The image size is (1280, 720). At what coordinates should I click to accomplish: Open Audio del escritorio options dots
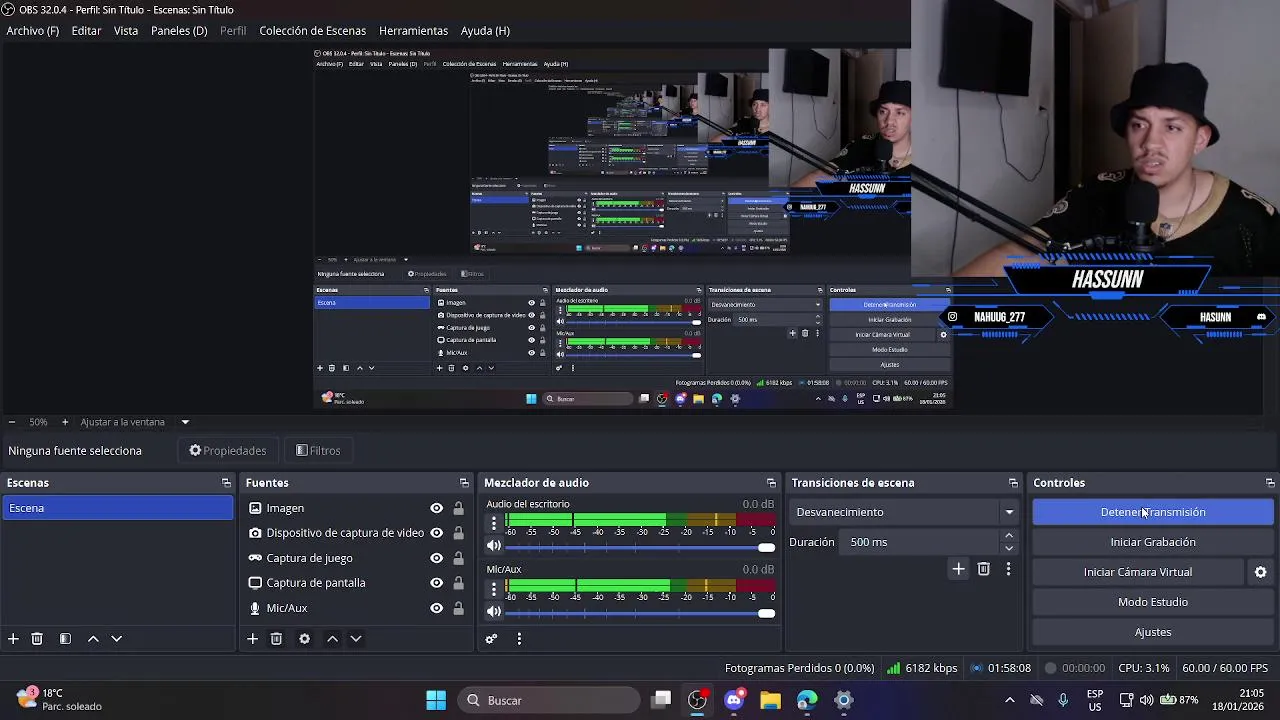point(493,524)
